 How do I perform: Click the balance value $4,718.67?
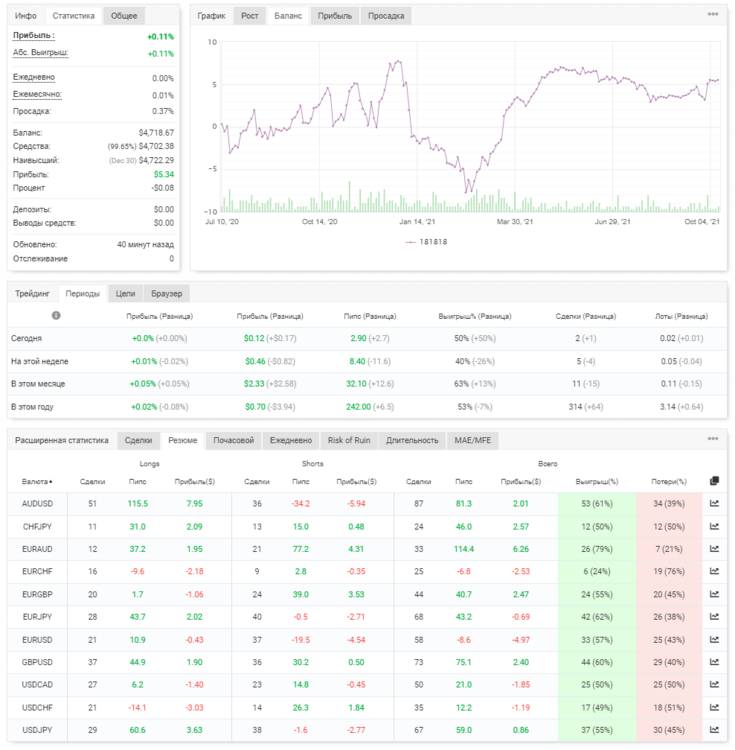pos(156,132)
